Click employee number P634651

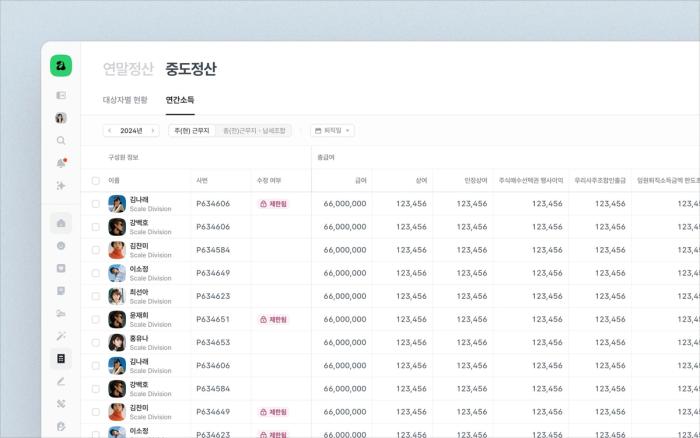(x=213, y=319)
